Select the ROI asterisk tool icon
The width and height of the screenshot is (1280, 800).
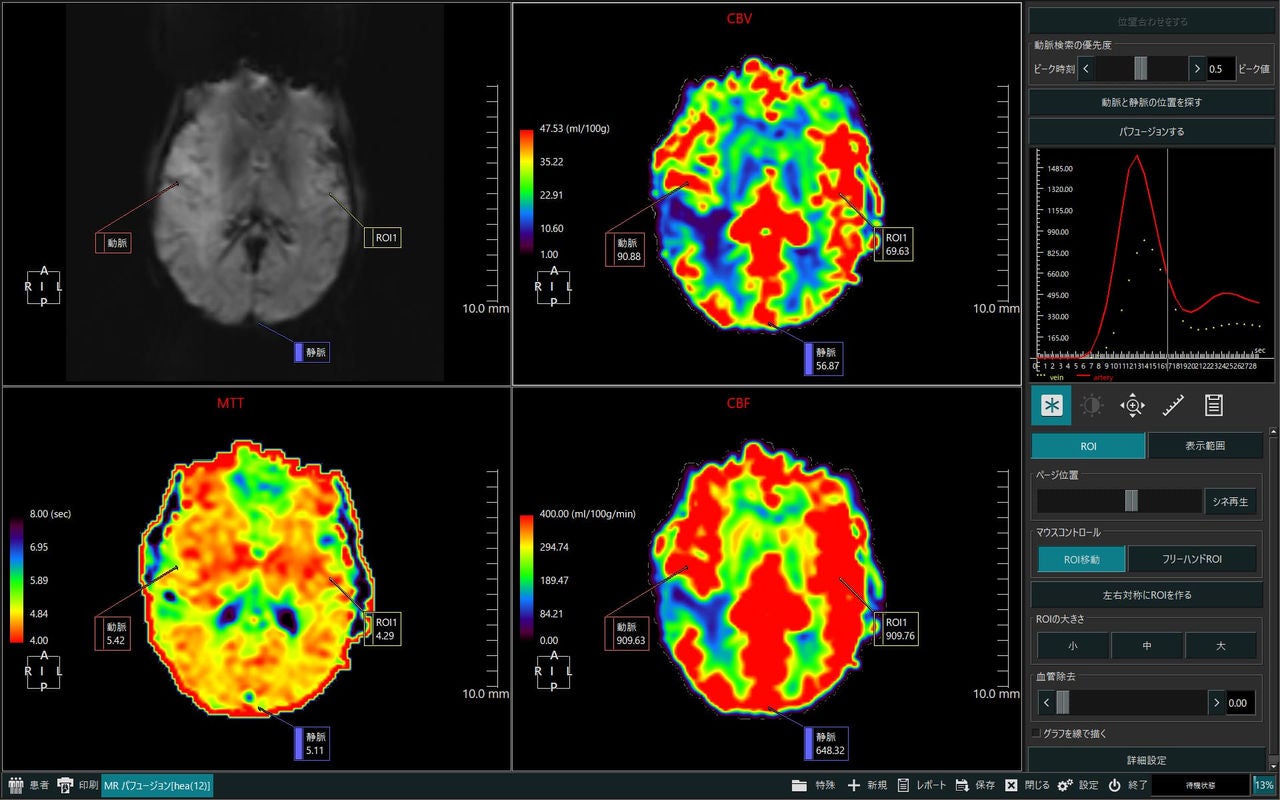coord(1051,405)
